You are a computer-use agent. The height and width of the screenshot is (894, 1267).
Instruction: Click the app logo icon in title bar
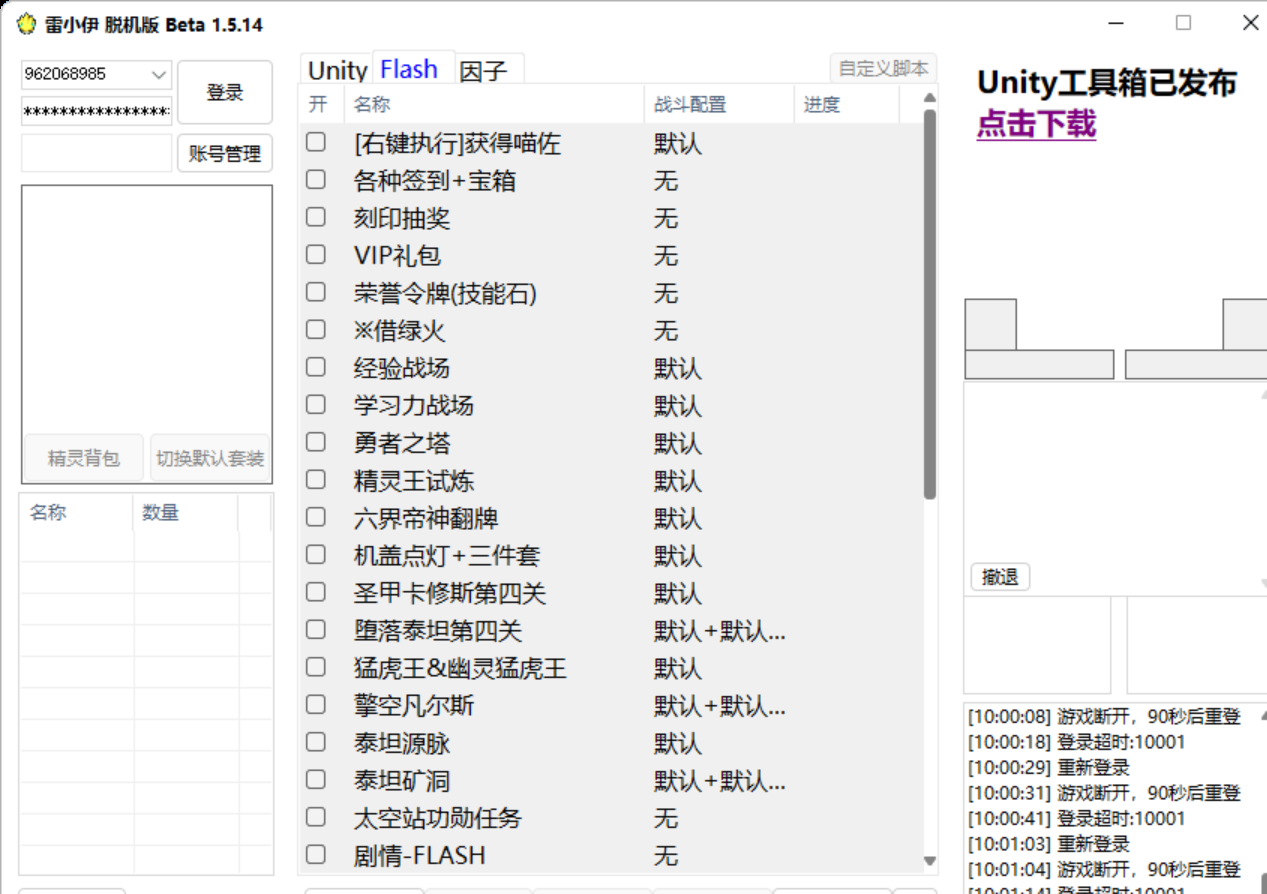click(26, 24)
